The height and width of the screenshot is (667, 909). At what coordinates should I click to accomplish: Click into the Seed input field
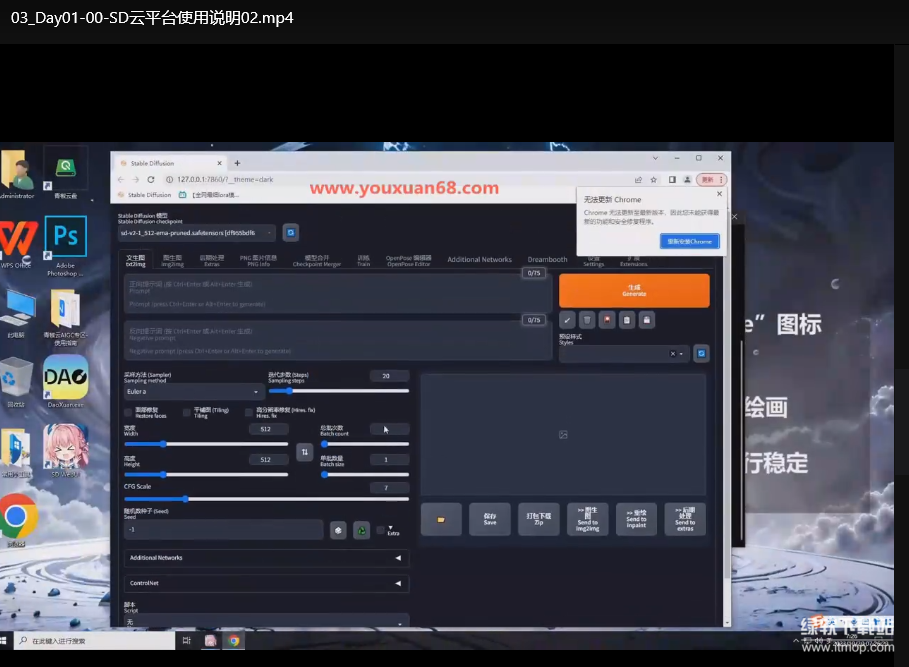click(223, 530)
